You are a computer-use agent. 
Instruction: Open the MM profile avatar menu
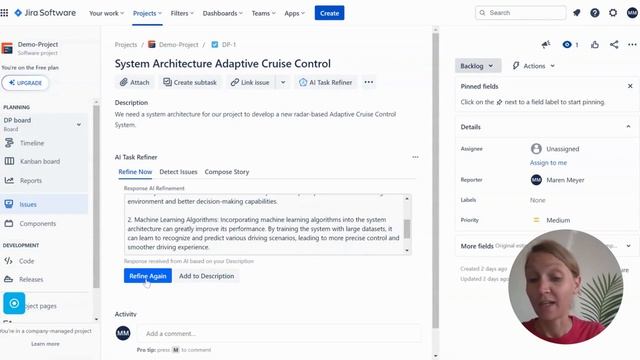632,13
